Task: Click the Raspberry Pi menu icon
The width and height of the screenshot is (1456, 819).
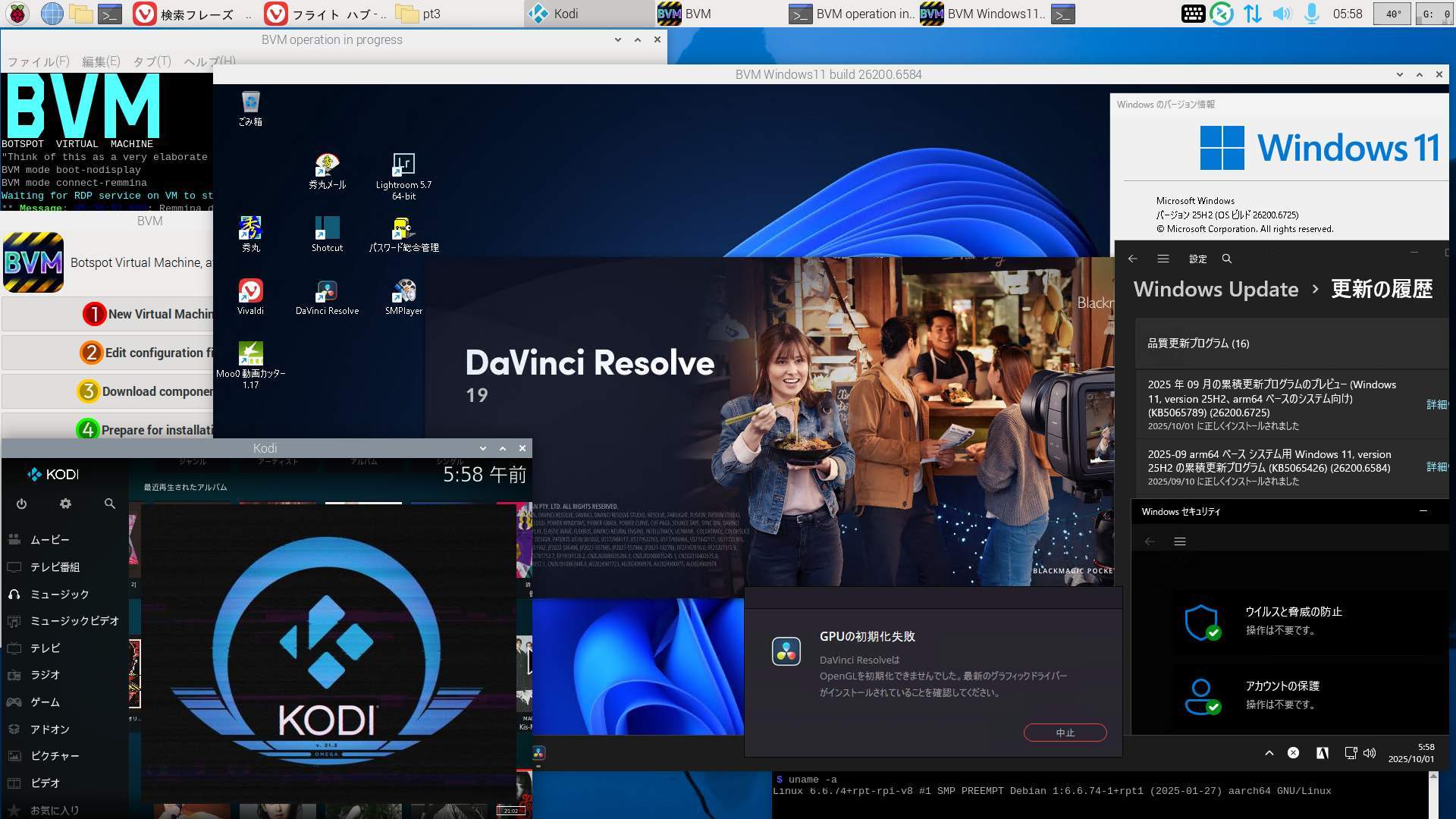Action: pos(17,14)
